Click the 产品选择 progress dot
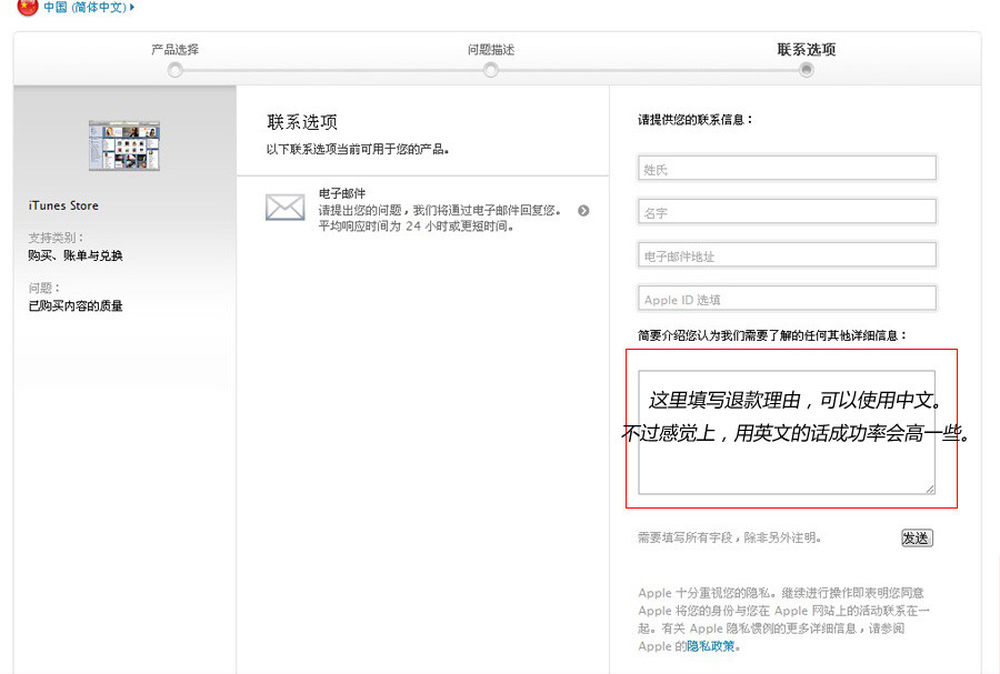The width and height of the screenshot is (1000, 674). (x=175, y=70)
